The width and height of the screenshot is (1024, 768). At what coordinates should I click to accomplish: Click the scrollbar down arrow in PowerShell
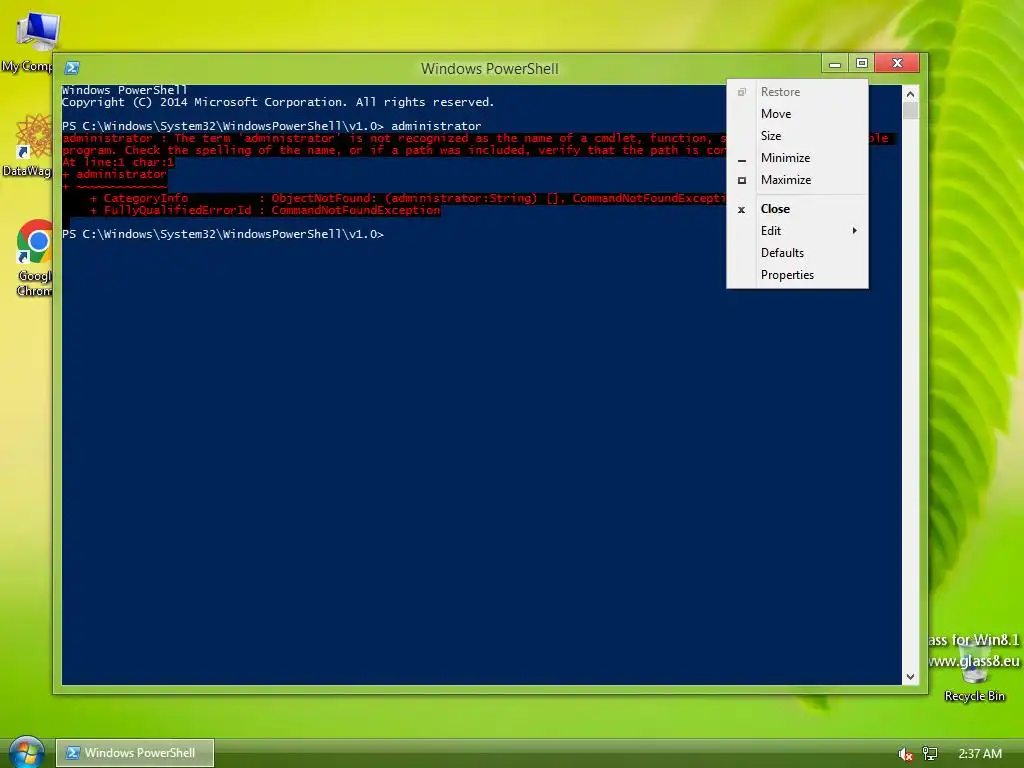[x=910, y=677]
